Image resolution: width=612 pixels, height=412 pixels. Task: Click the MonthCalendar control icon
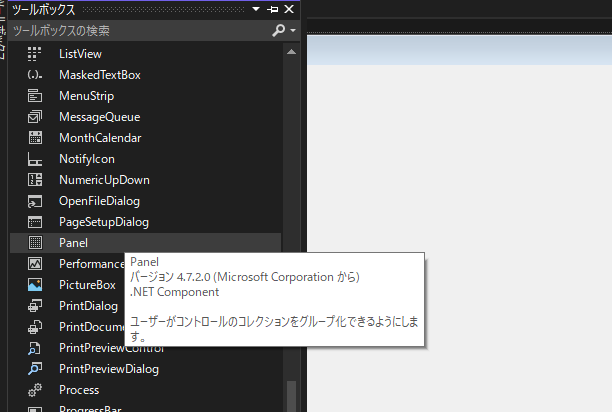35,138
